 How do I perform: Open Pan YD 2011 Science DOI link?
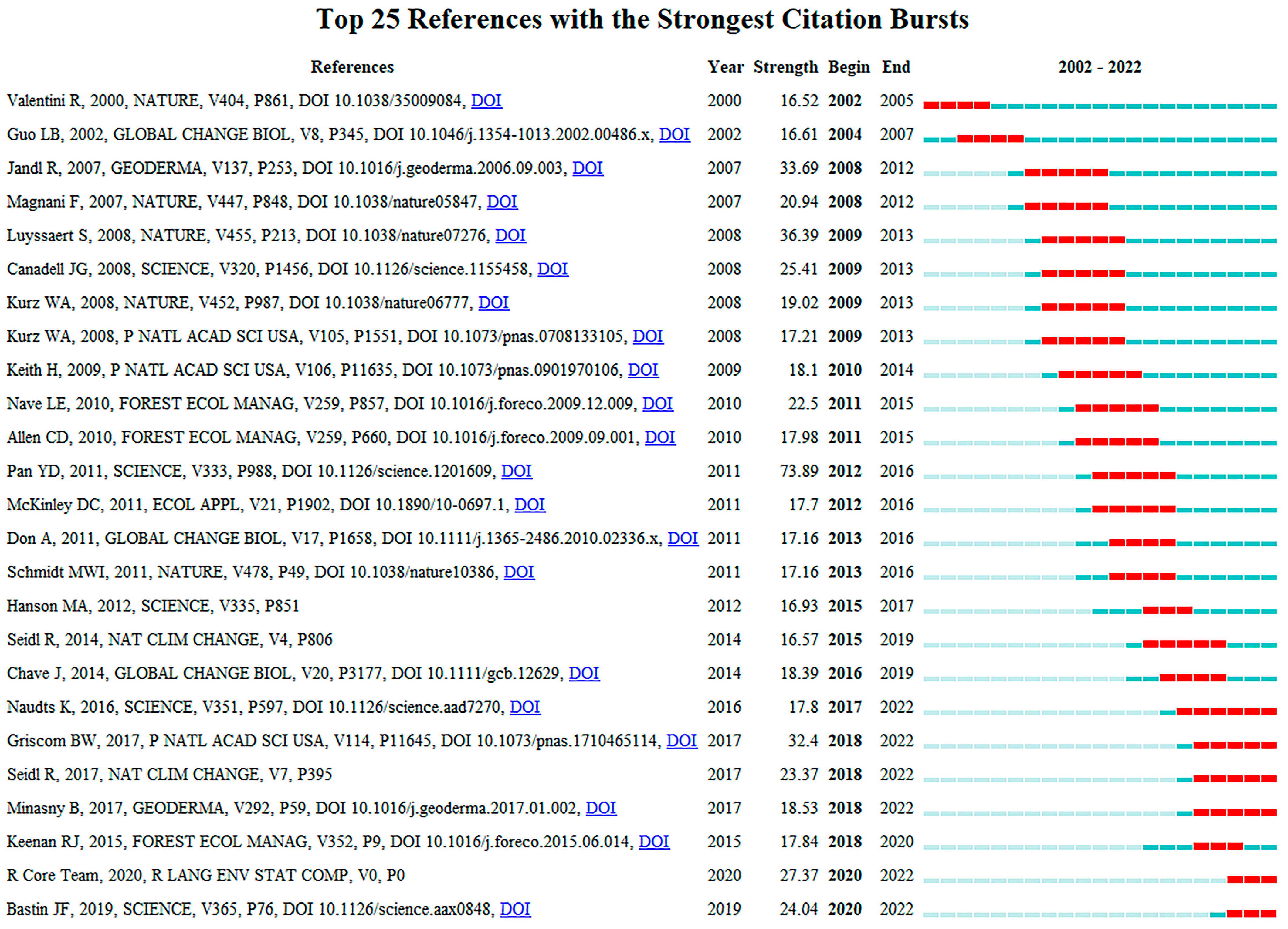516,471
